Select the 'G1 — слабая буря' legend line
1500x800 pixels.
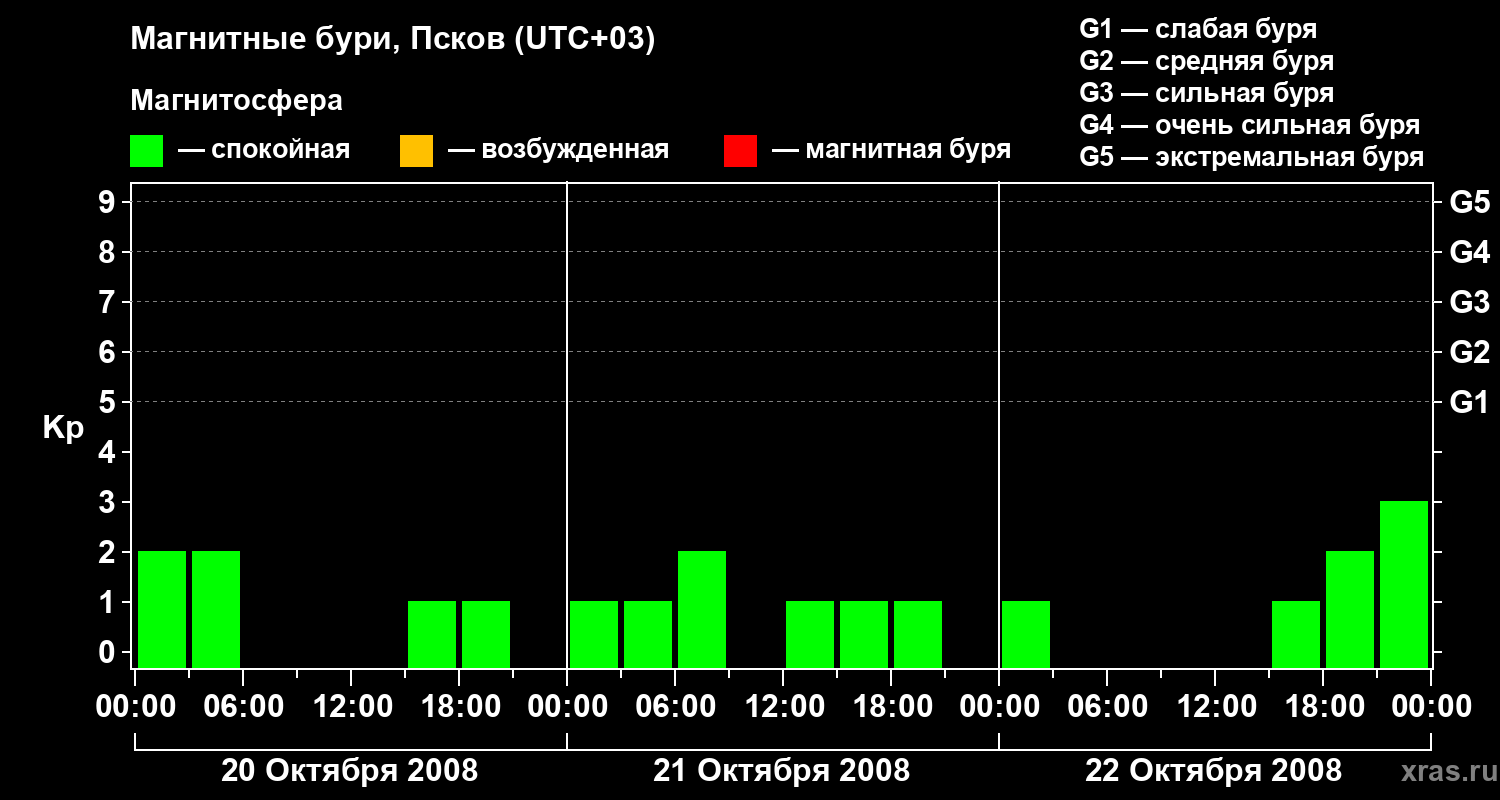[1198, 29]
